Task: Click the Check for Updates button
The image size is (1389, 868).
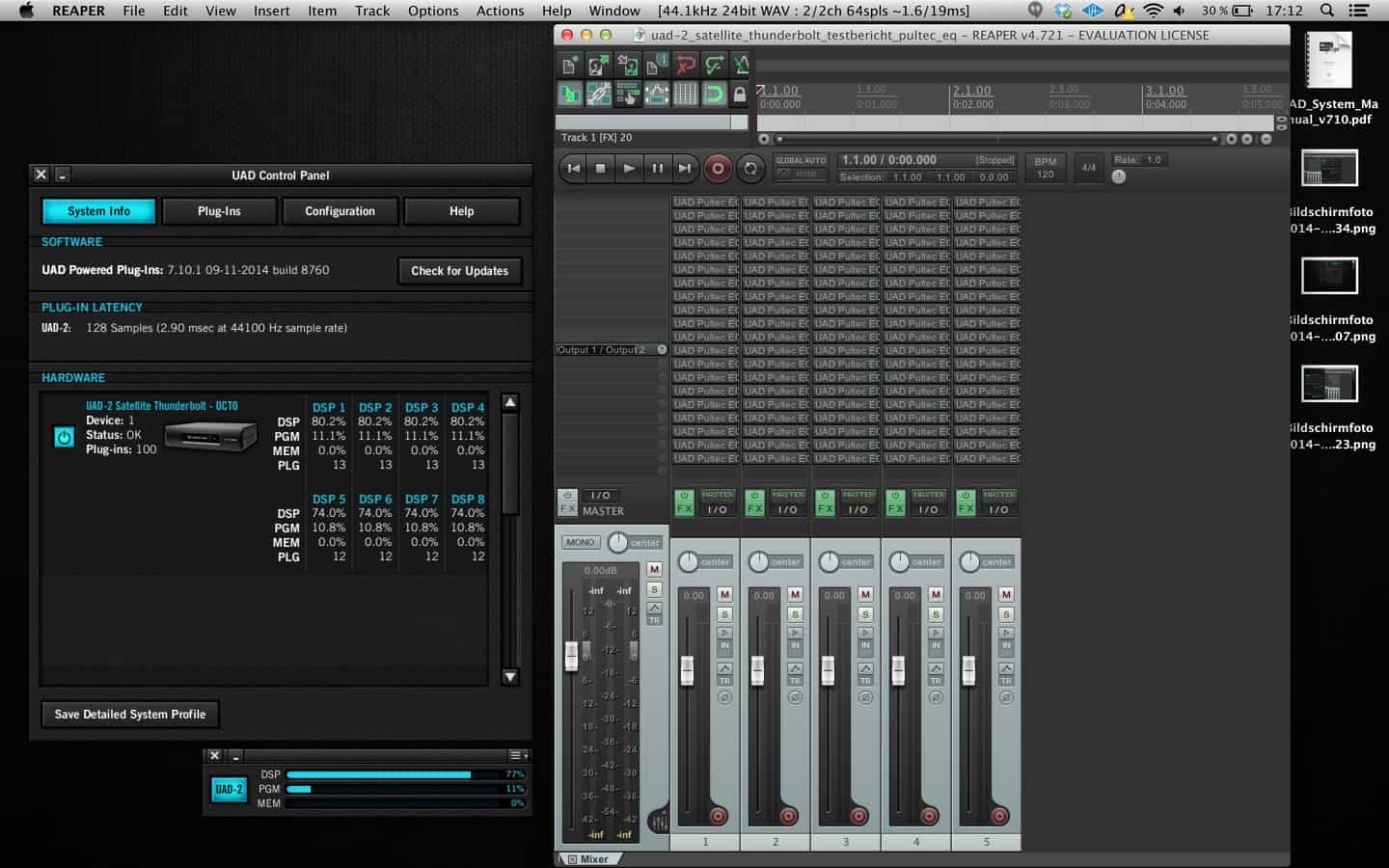Action: click(459, 271)
